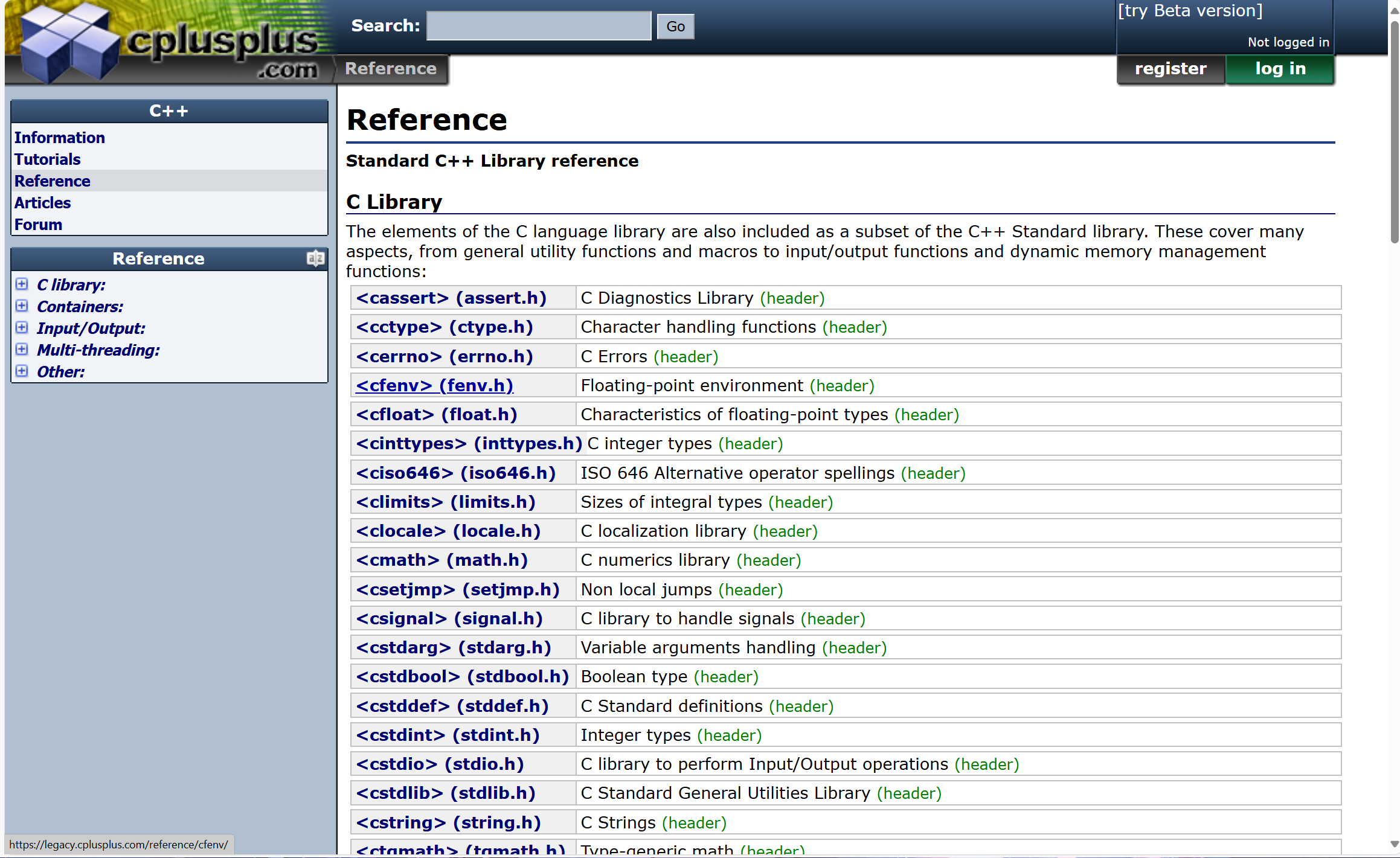1400x858 pixels.
Task: Open the <cfenv> (fenv.h) header link
Action: pos(434,385)
